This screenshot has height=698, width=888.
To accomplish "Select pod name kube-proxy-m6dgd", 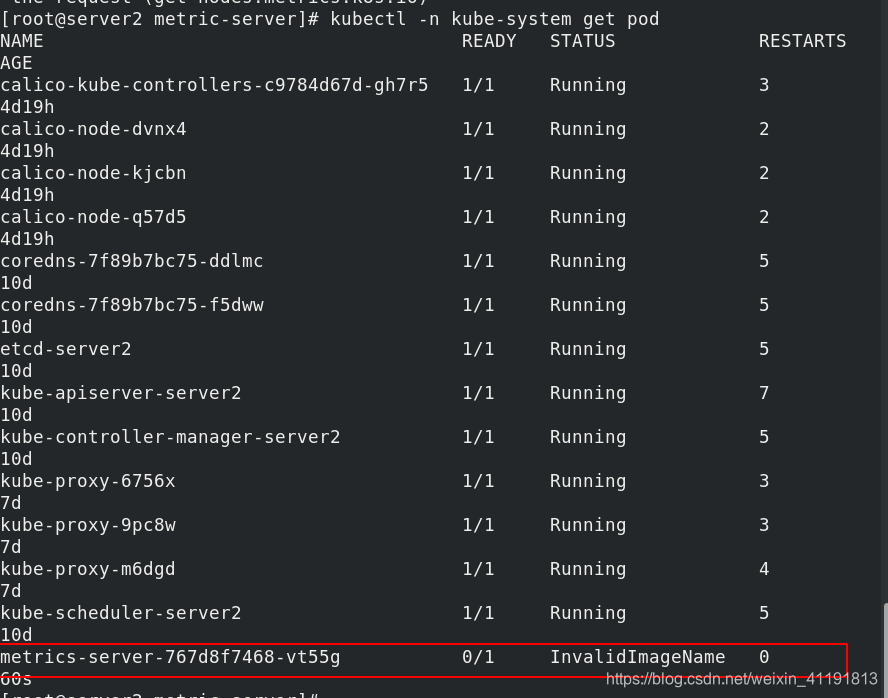I will point(88,569).
